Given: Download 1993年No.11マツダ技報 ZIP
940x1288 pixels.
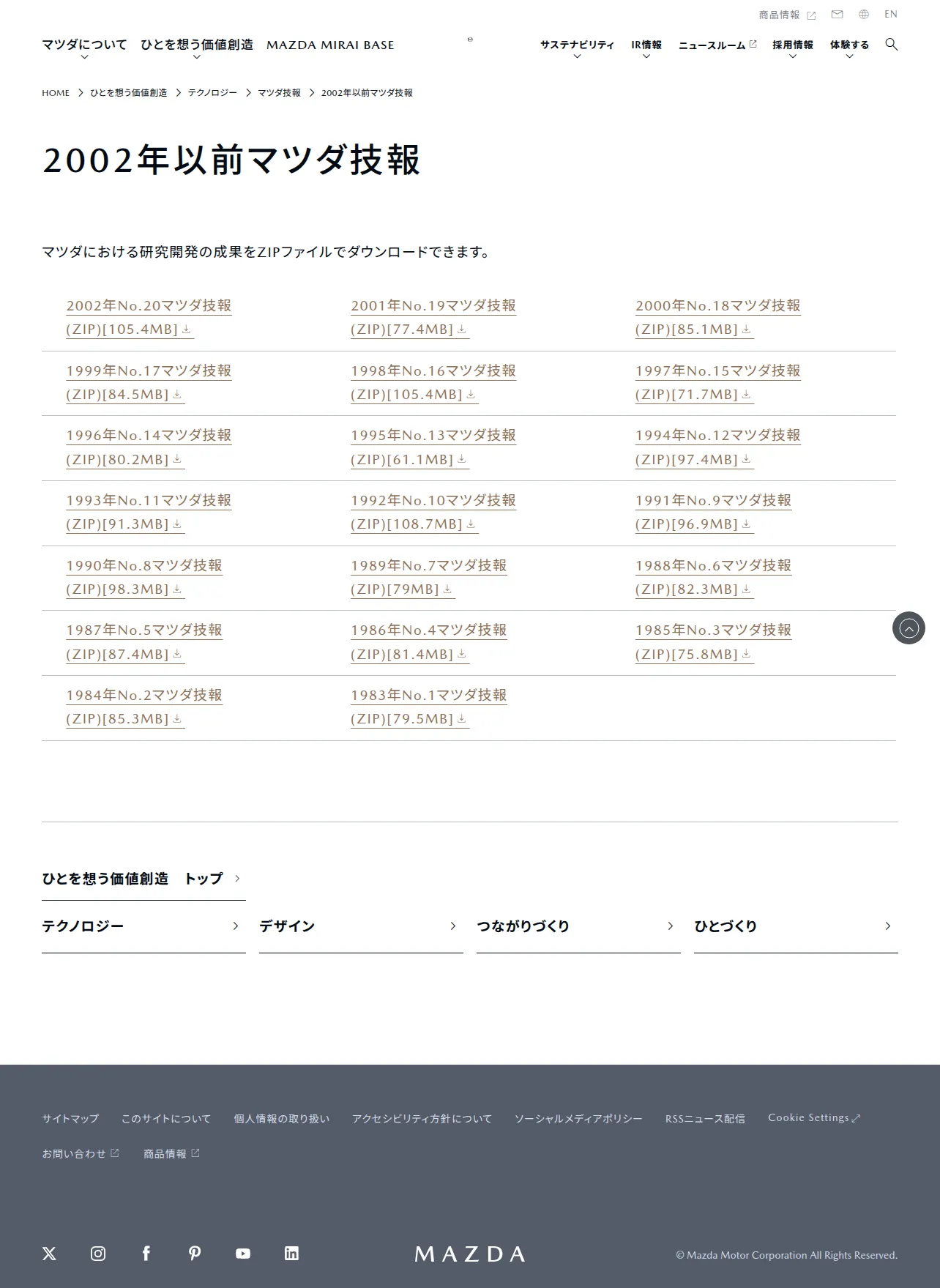Looking at the screenshot, I should click(x=149, y=513).
